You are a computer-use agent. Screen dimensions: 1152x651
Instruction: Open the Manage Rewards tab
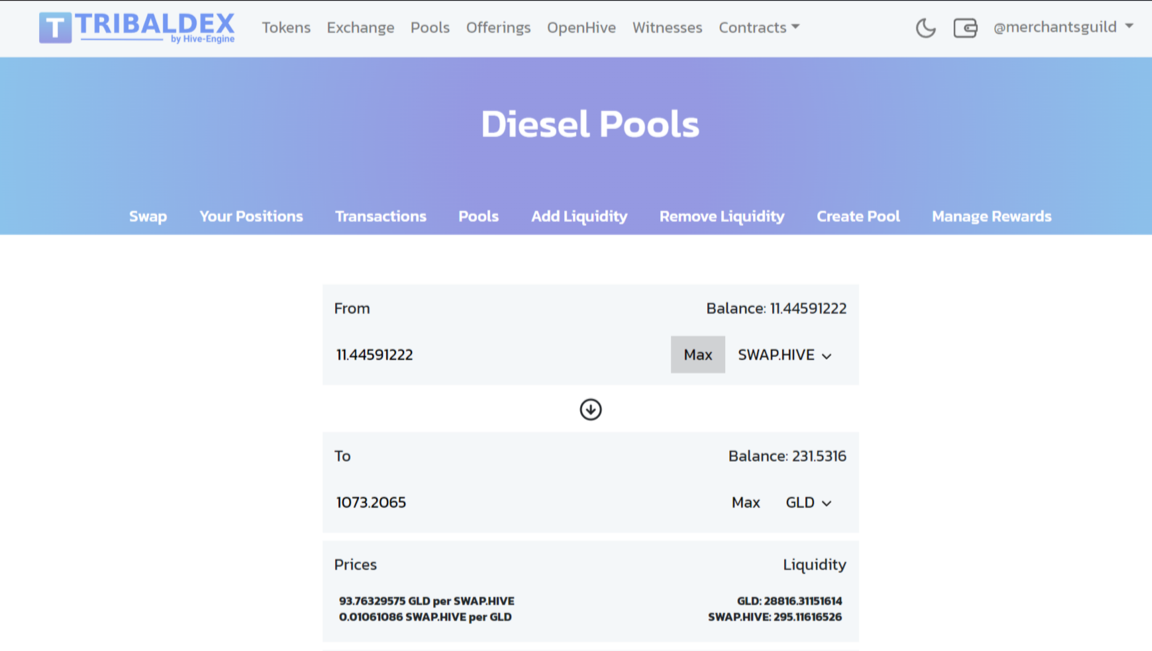click(991, 216)
